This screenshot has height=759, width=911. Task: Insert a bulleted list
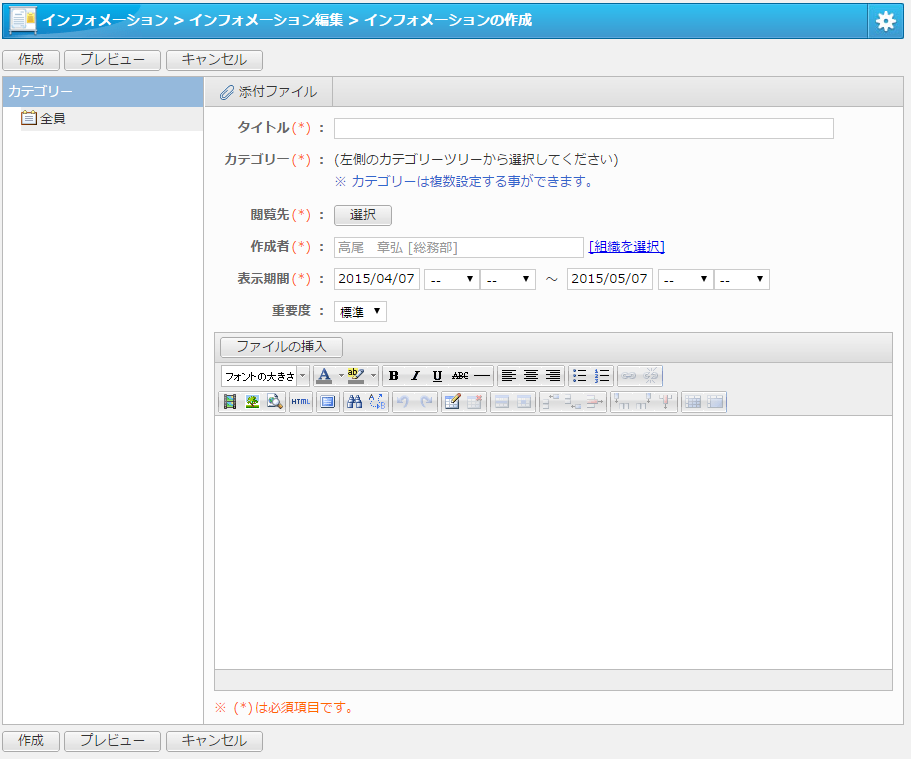pyautogui.click(x=580, y=376)
